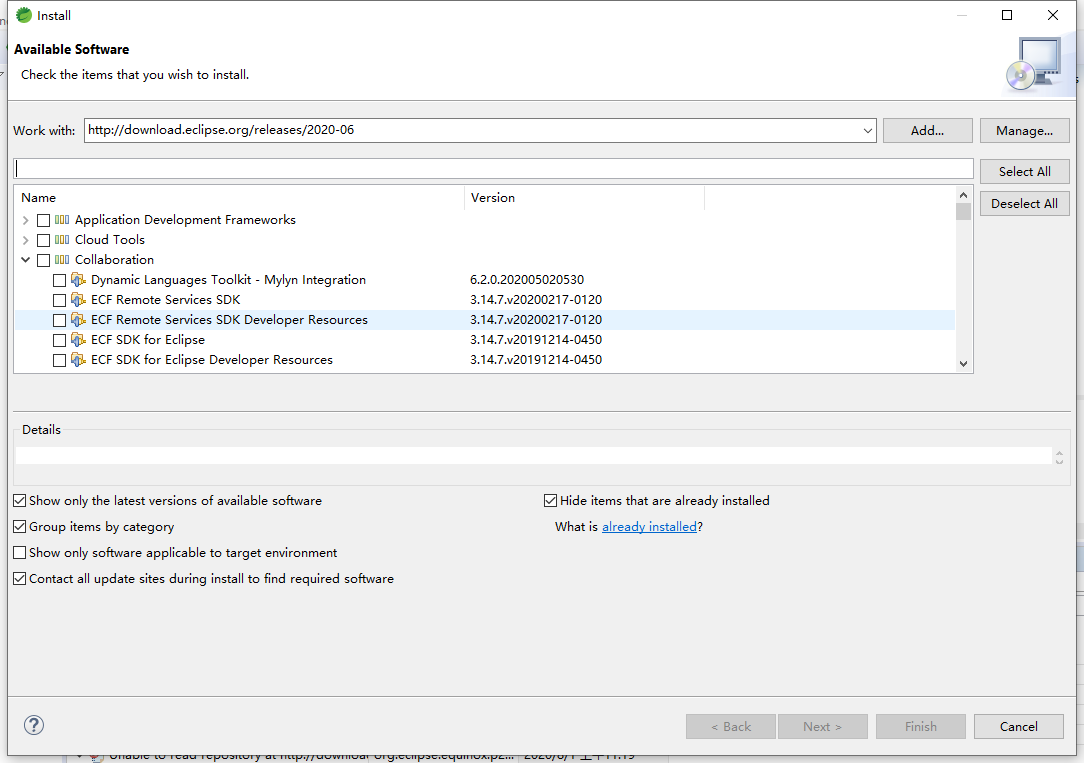This screenshot has height=763, width=1084.
Task: Maximize the Install dialog window
Action: (1007, 15)
